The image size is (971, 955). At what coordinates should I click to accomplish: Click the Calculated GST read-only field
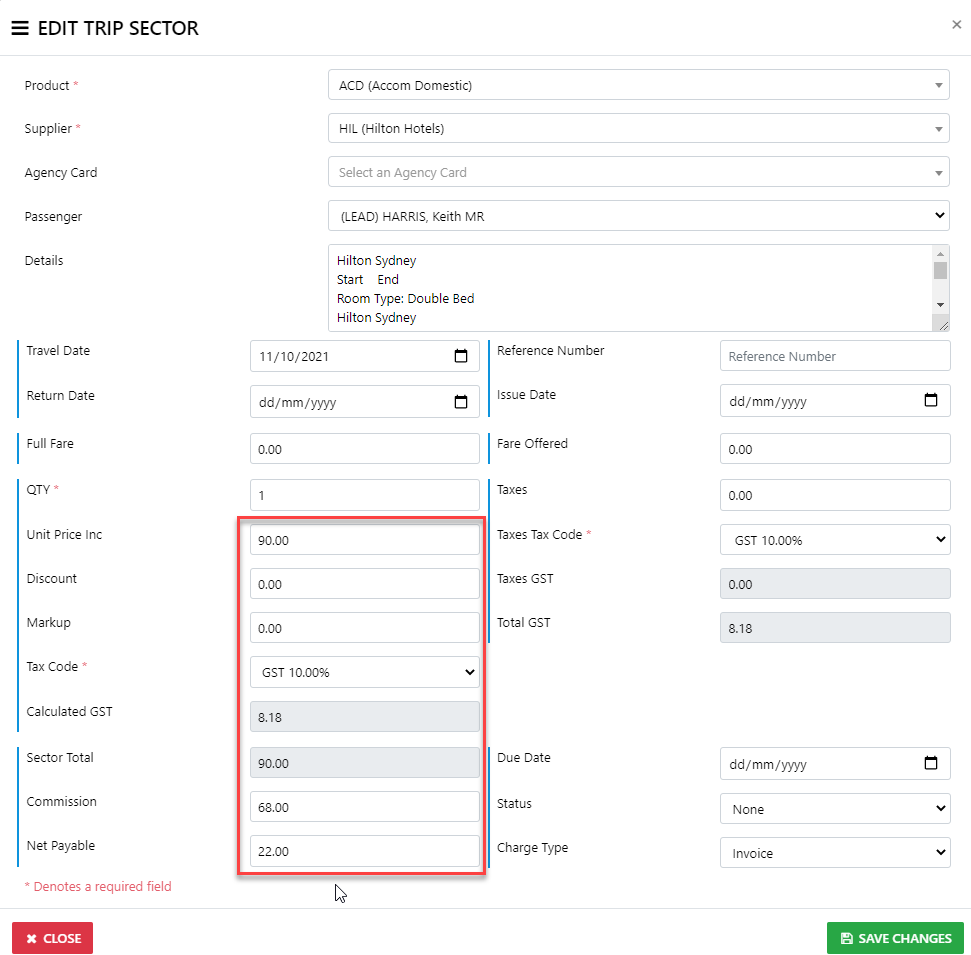pyautogui.click(x=365, y=717)
